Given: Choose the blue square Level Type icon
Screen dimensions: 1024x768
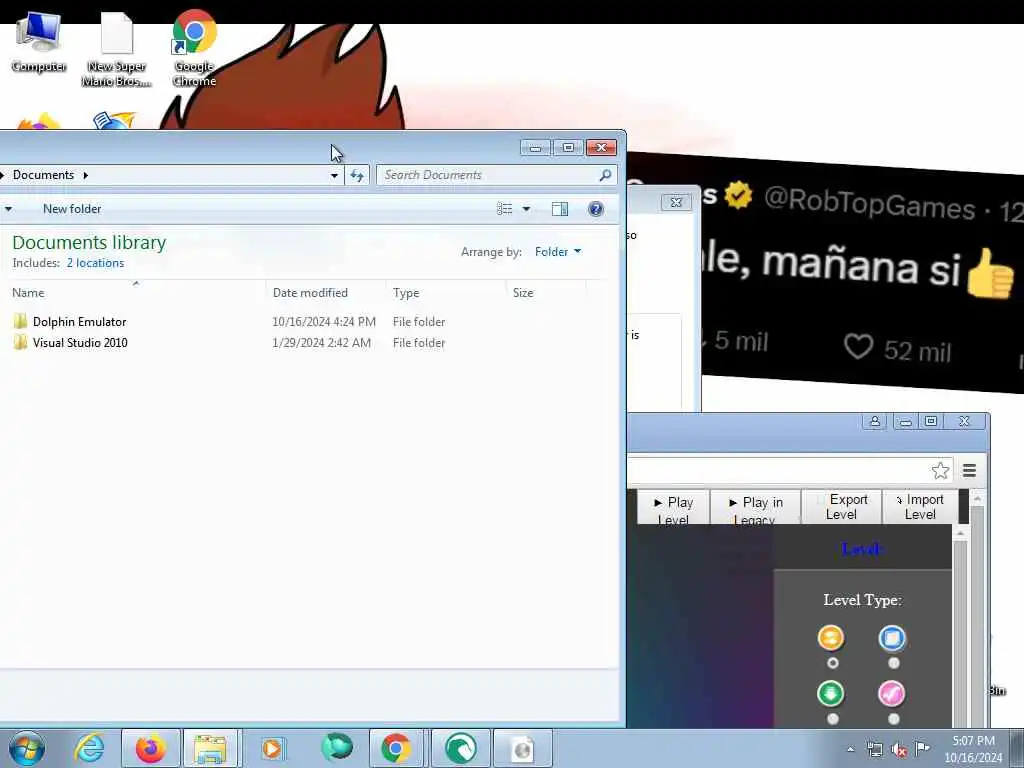Looking at the screenshot, I should pyautogui.click(x=892, y=638).
